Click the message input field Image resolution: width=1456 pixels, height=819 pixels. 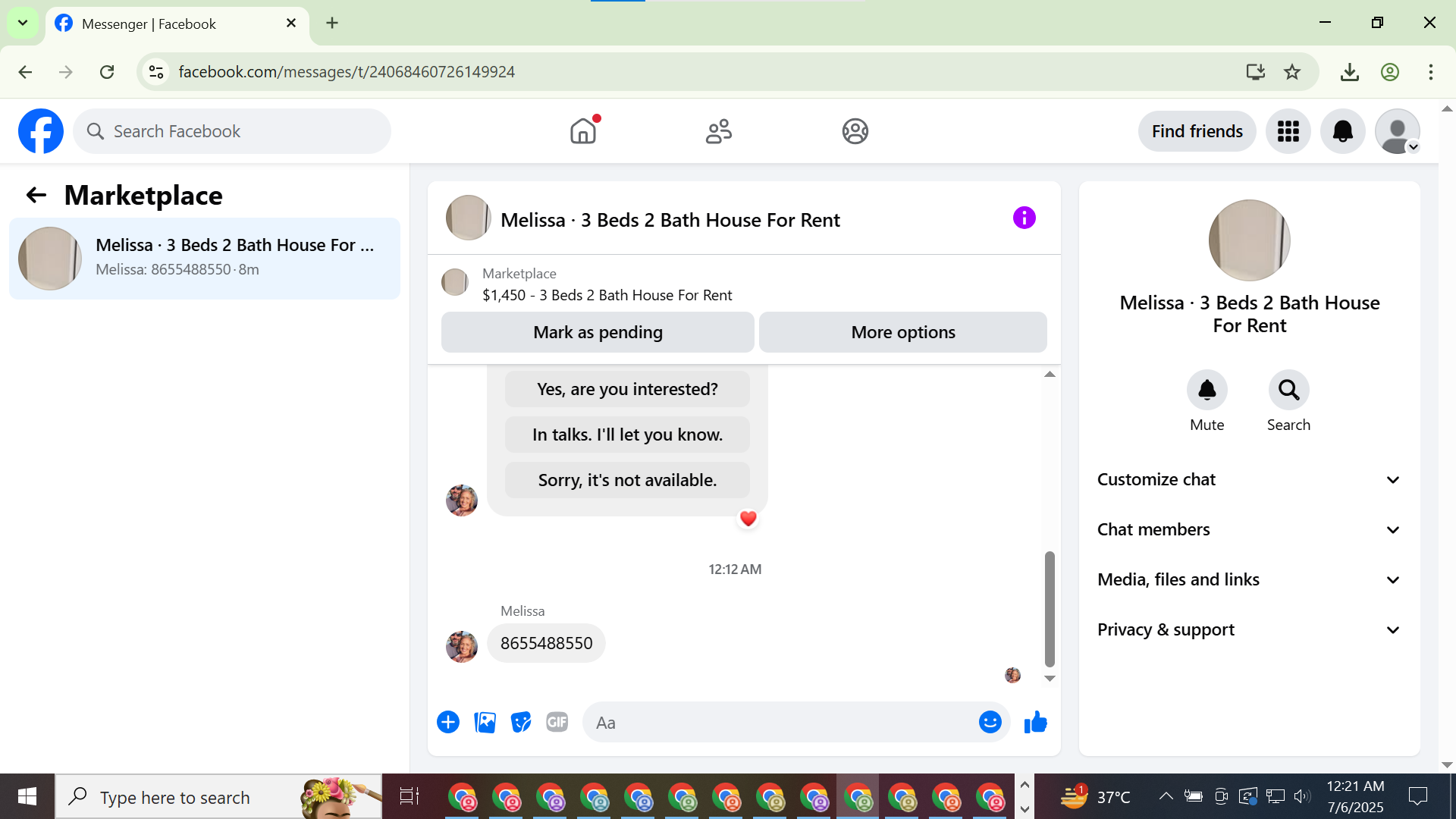(781, 722)
